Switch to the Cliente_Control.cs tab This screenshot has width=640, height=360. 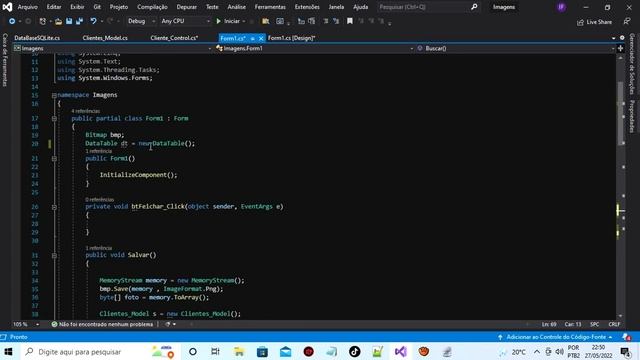tap(174, 38)
